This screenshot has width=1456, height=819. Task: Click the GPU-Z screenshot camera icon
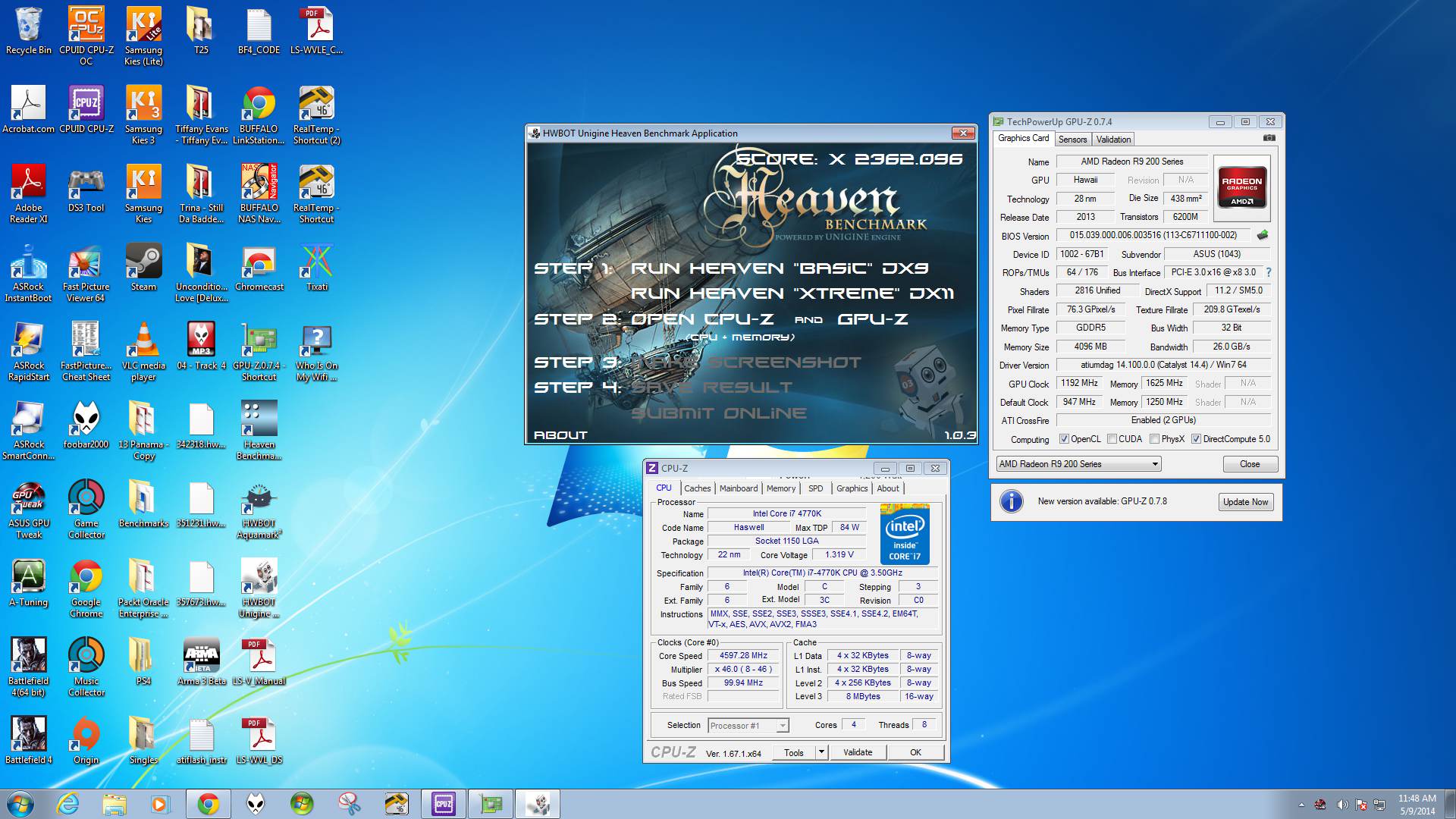(1269, 138)
